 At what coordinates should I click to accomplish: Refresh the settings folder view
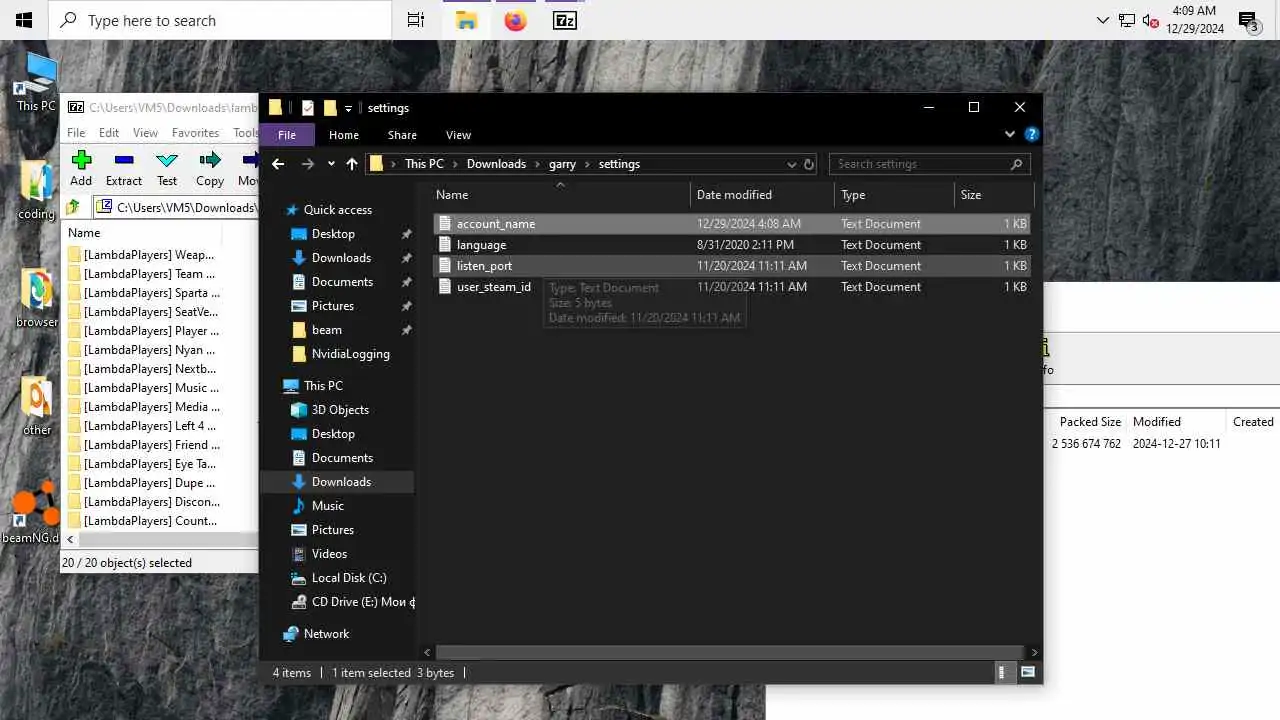809,164
